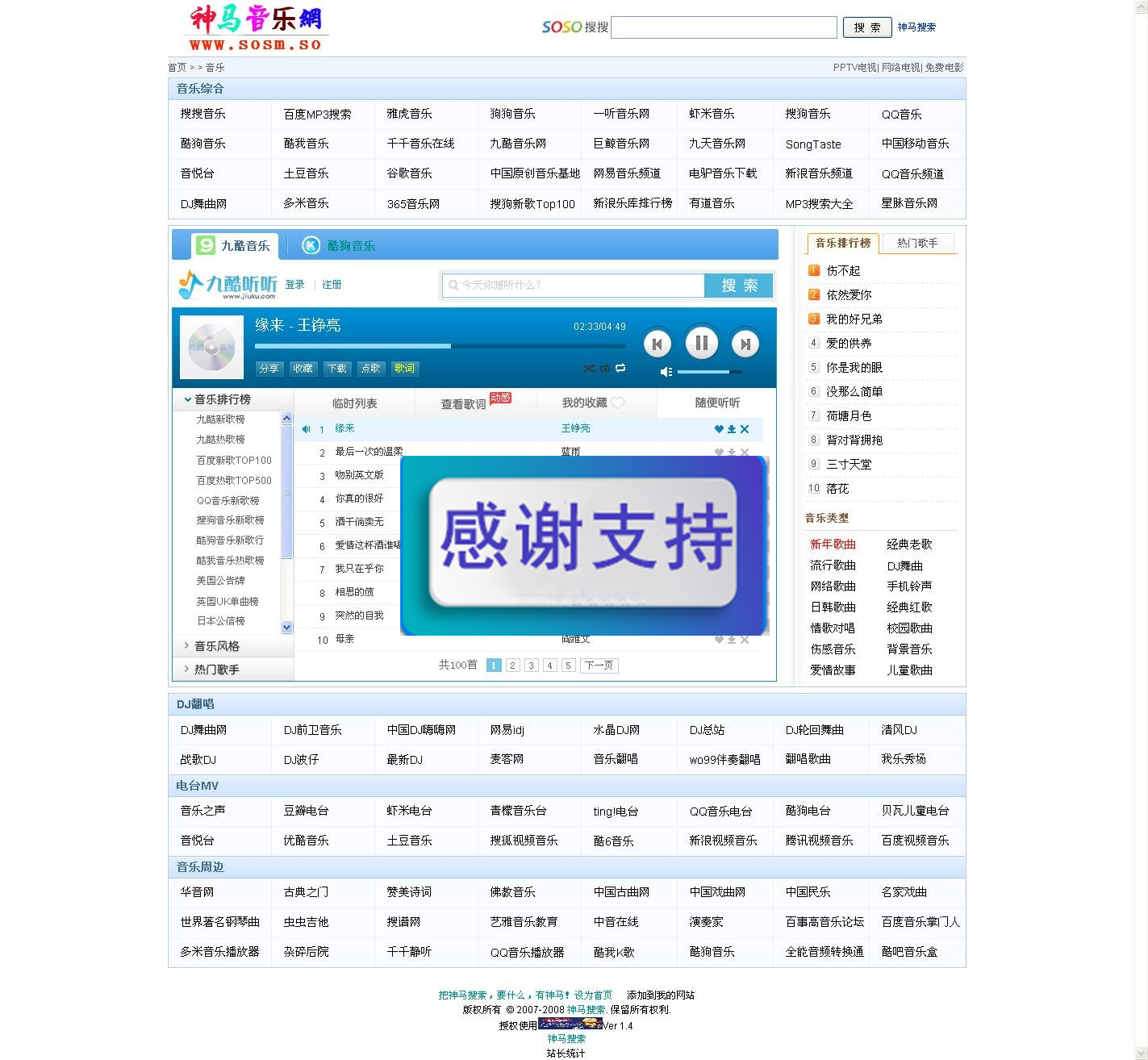Go to playlist page 5
1148x1060 pixels.
(568, 666)
